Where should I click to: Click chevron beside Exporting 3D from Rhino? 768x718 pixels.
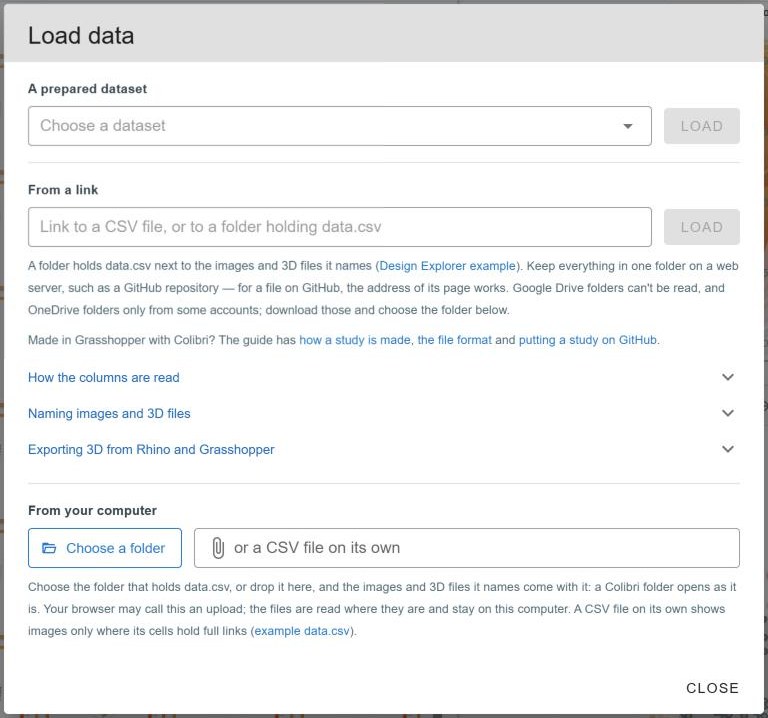click(728, 449)
